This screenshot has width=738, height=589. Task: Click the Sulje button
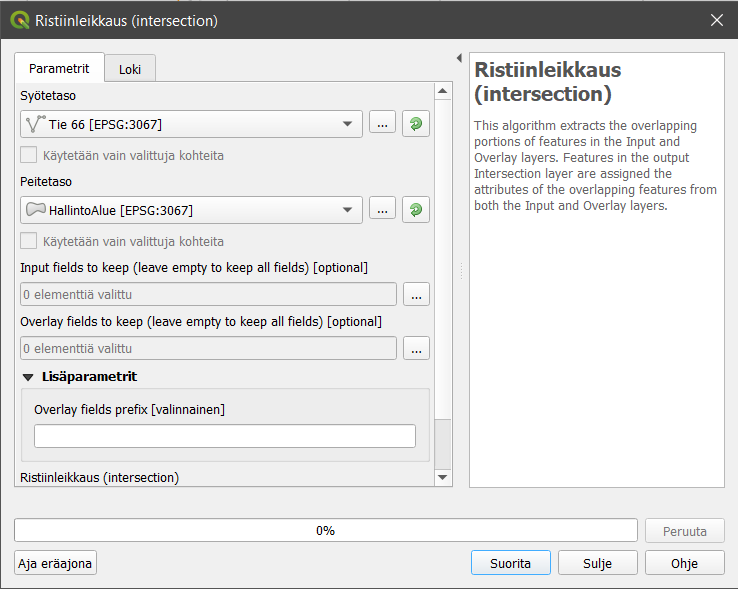click(x=597, y=563)
